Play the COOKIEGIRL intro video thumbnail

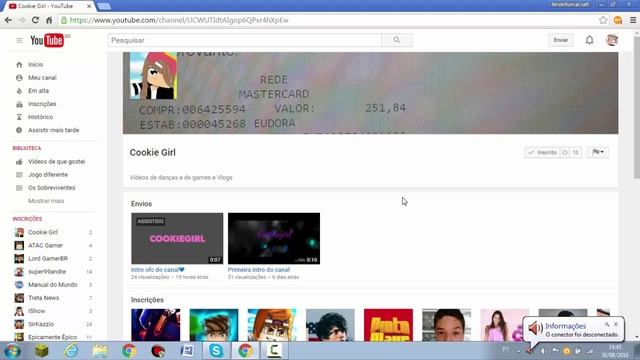click(x=177, y=238)
